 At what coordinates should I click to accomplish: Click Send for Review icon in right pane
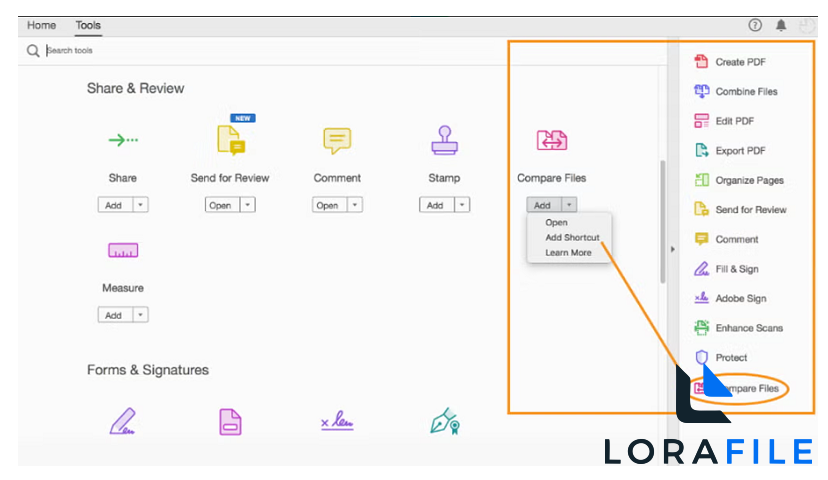pos(701,209)
